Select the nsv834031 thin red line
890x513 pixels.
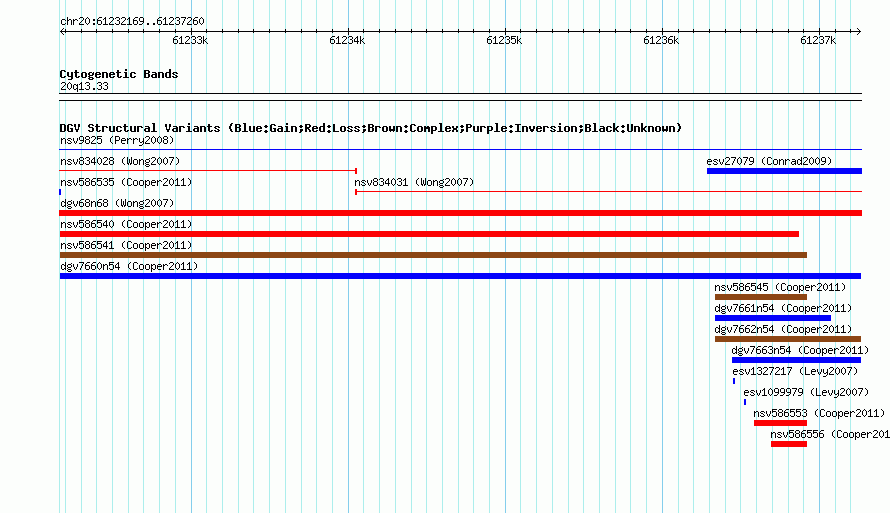(x=608, y=192)
